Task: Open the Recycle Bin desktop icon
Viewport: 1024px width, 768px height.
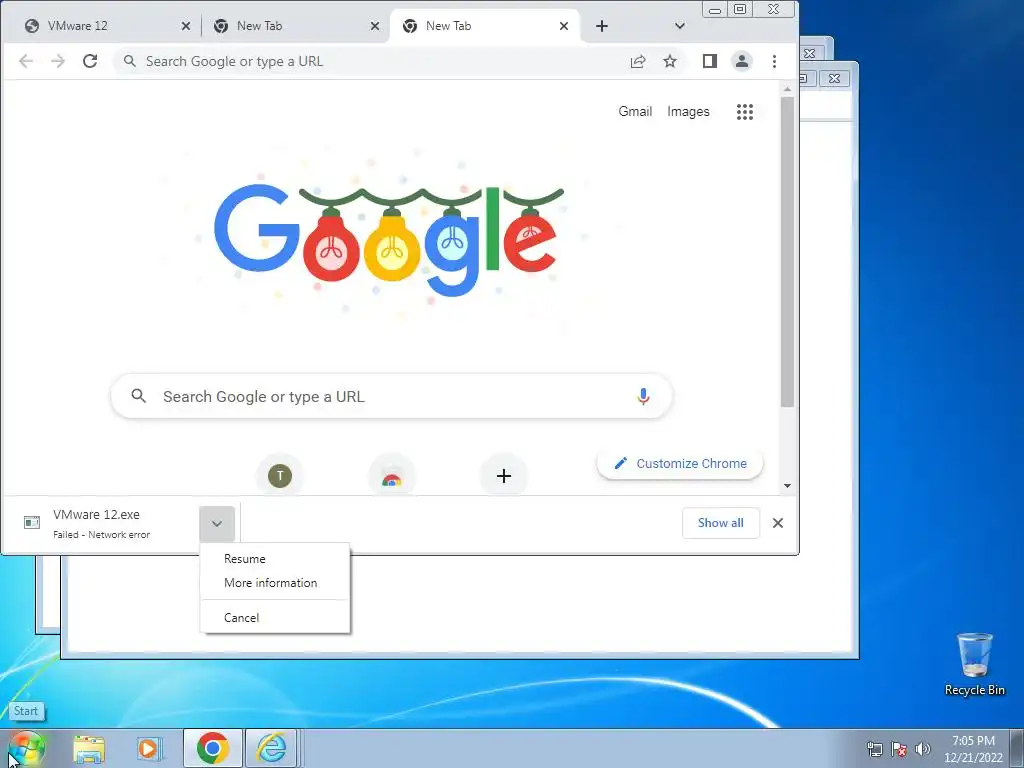Action: (x=974, y=664)
